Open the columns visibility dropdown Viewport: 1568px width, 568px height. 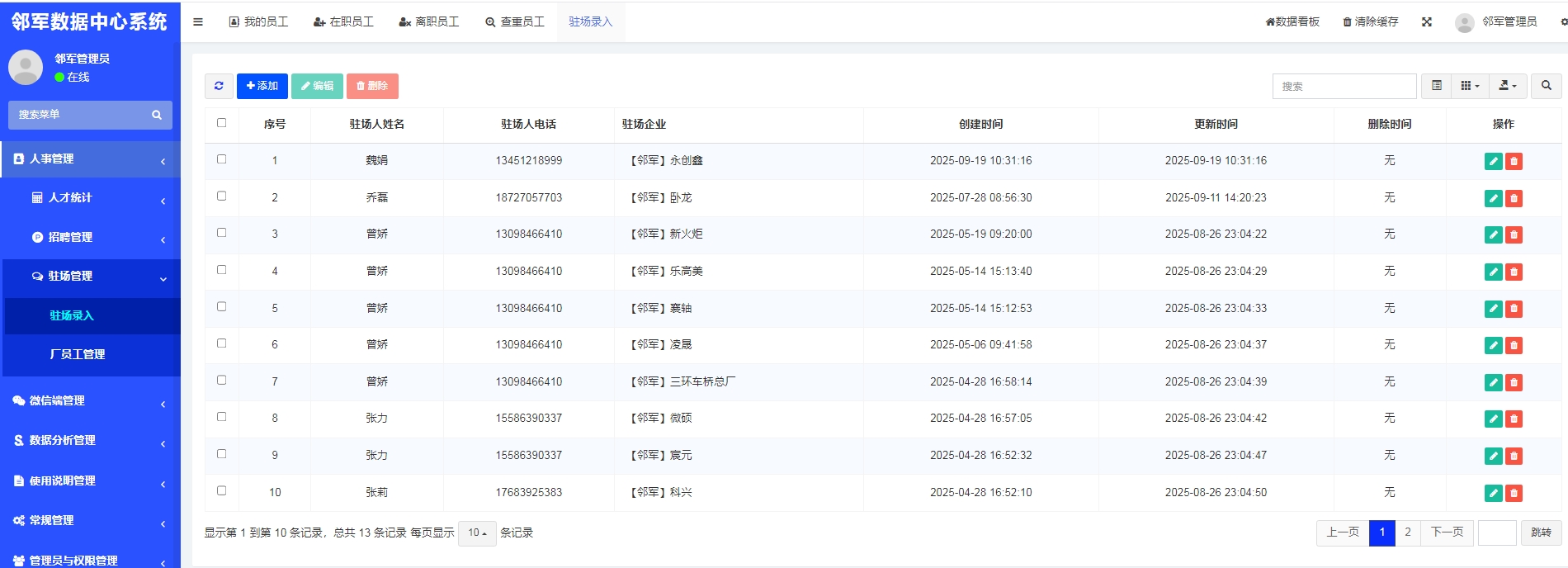pos(1470,86)
